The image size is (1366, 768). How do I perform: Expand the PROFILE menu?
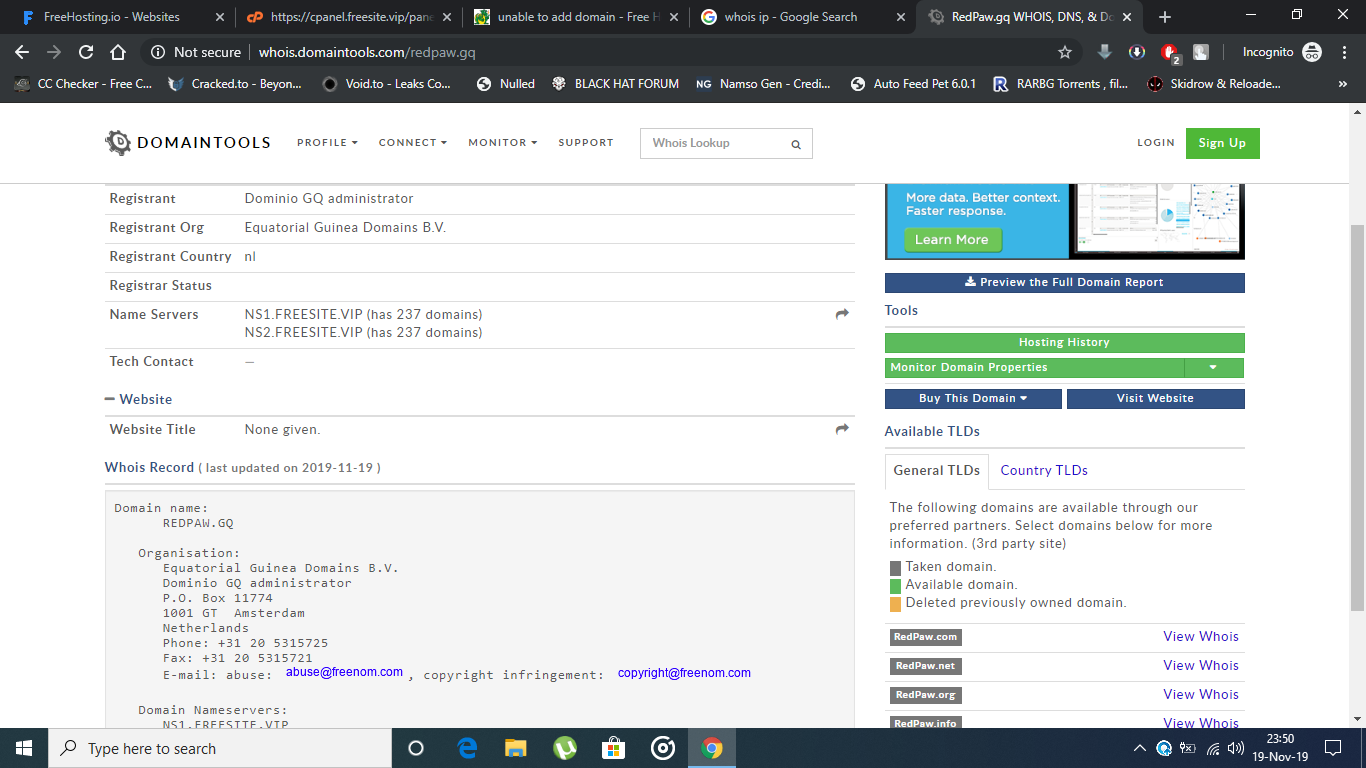[x=327, y=143]
